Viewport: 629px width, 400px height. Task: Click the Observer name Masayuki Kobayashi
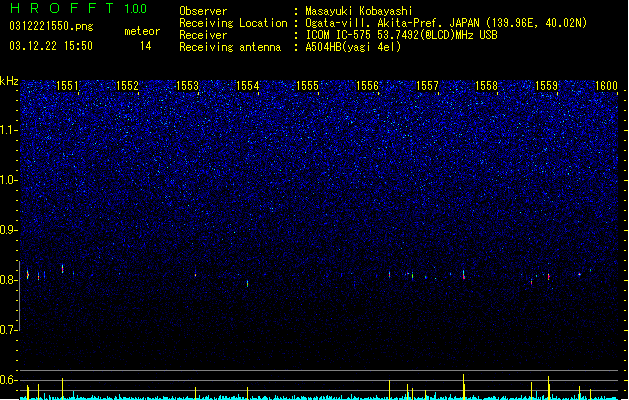click(359, 11)
